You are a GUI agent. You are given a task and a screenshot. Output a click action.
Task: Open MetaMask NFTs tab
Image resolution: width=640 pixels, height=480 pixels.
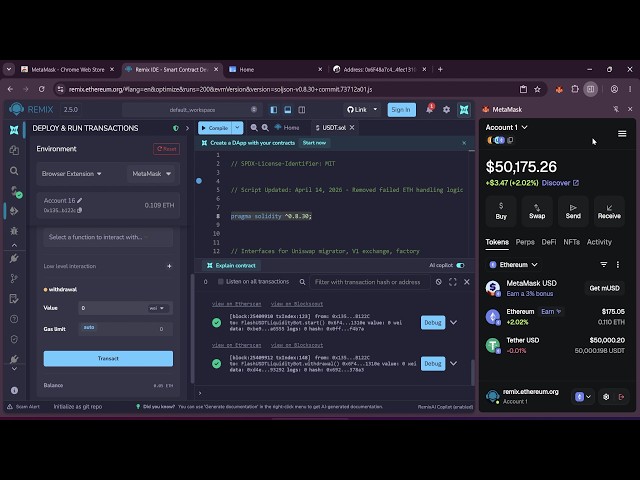point(571,242)
